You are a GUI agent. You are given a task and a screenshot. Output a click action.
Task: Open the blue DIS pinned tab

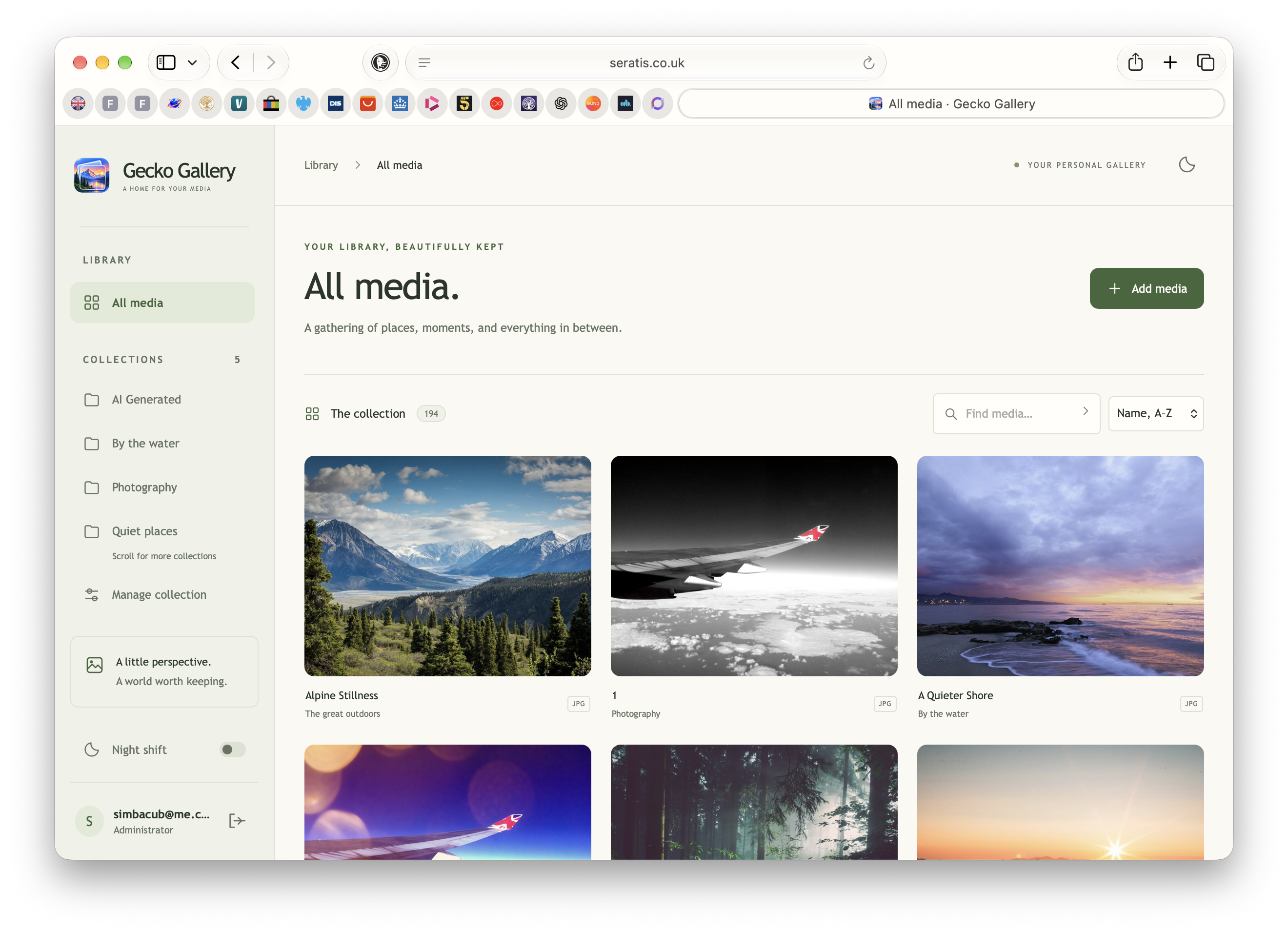(336, 103)
